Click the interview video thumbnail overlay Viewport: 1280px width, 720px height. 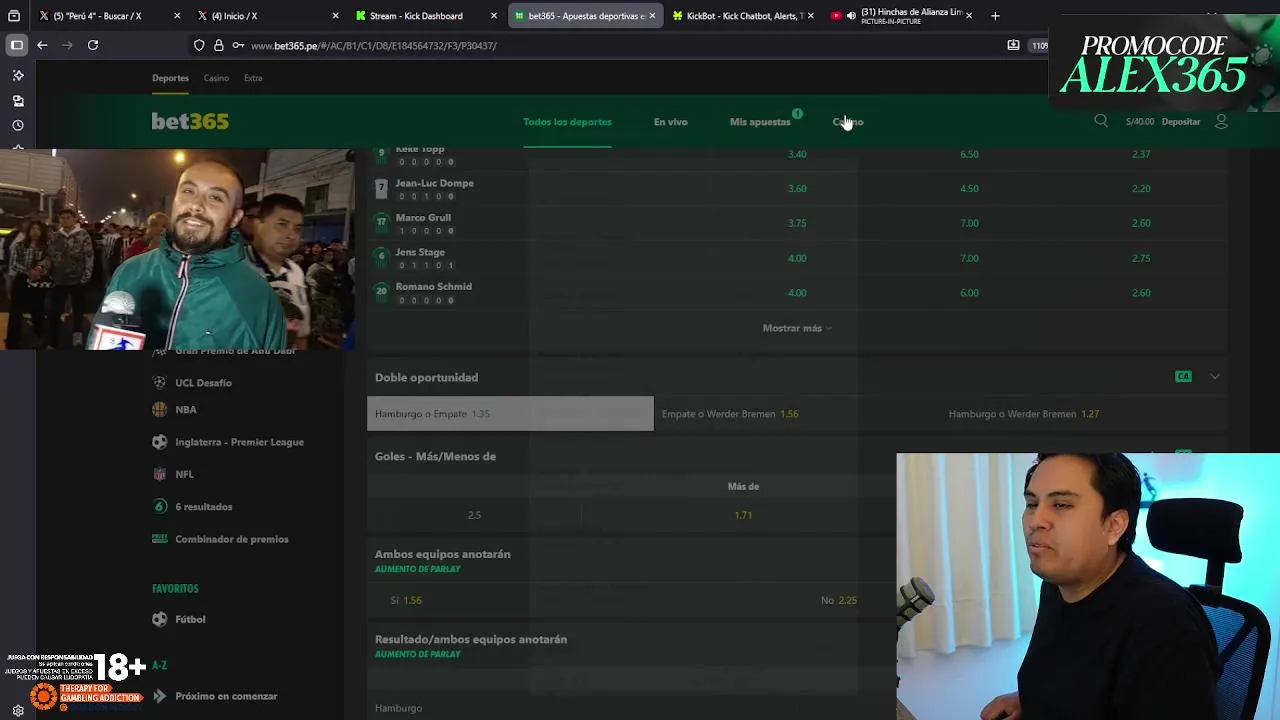(177, 250)
